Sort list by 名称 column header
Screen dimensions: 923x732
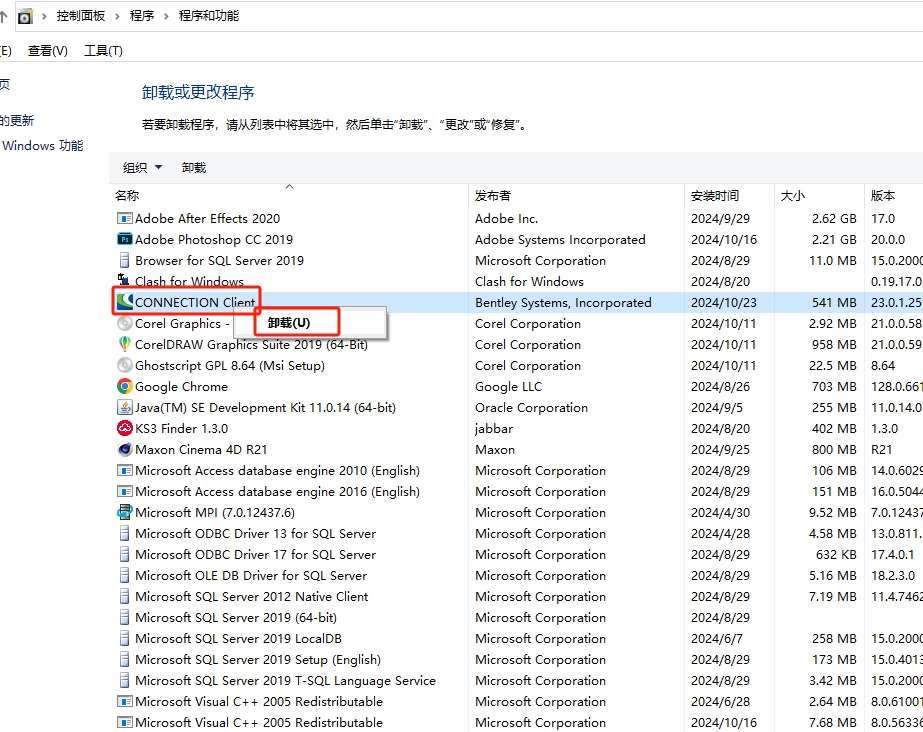point(288,195)
